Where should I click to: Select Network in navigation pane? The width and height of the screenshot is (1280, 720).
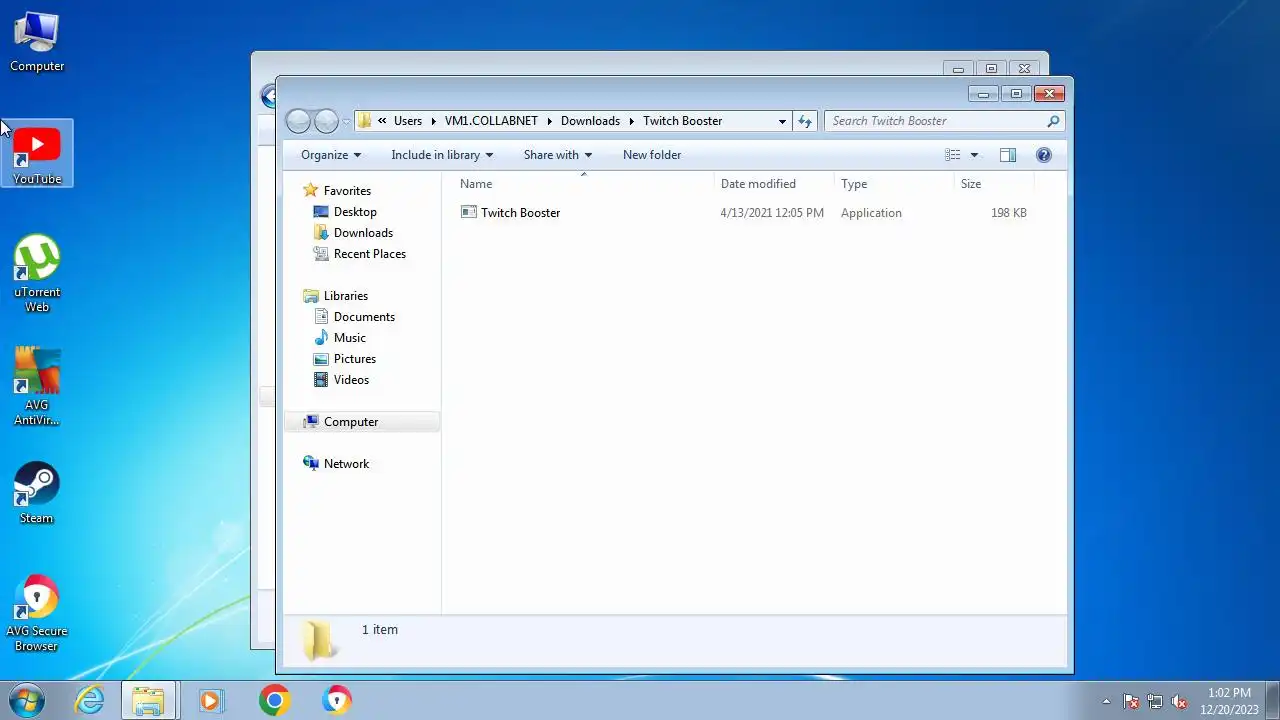pyautogui.click(x=346, y=464)
